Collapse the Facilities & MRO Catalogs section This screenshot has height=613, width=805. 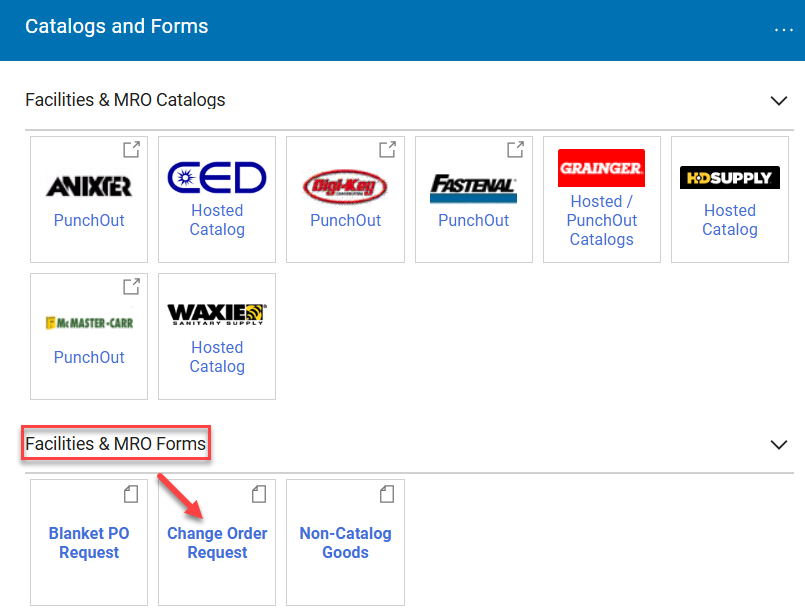point(779,101)
